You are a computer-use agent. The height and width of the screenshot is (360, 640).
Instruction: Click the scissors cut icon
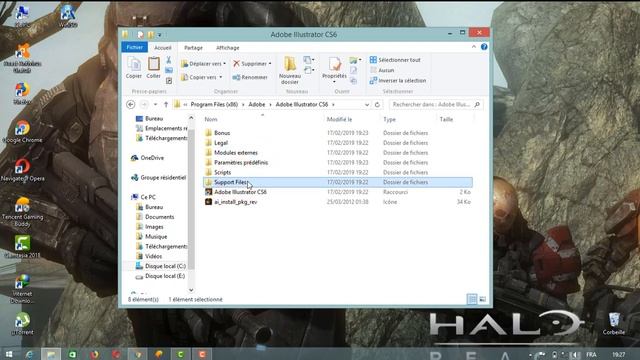[169, 60]
